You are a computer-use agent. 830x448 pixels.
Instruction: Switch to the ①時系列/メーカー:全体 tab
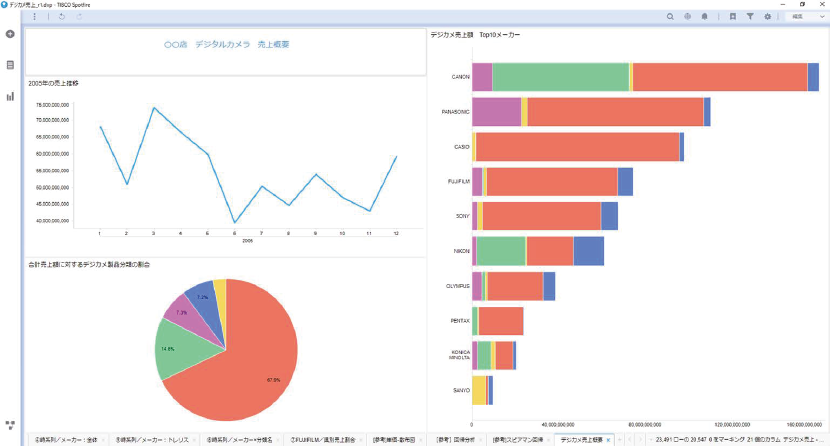(x=66, y=440)
